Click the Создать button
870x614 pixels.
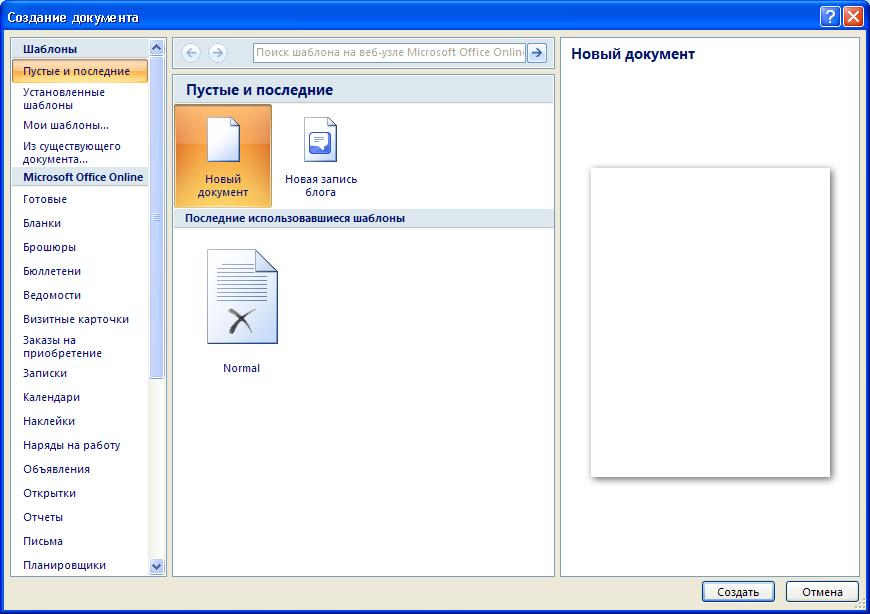pos(738,592)
